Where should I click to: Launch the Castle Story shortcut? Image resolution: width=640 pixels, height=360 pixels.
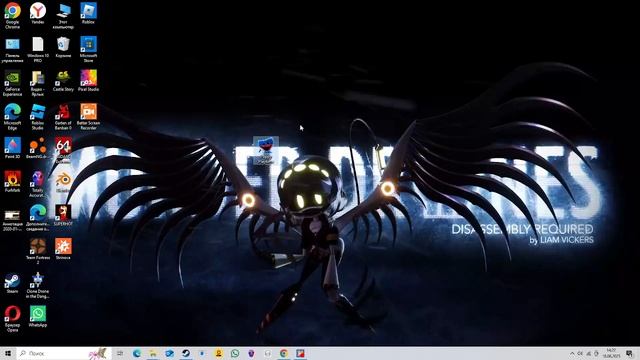coord(63,81)
